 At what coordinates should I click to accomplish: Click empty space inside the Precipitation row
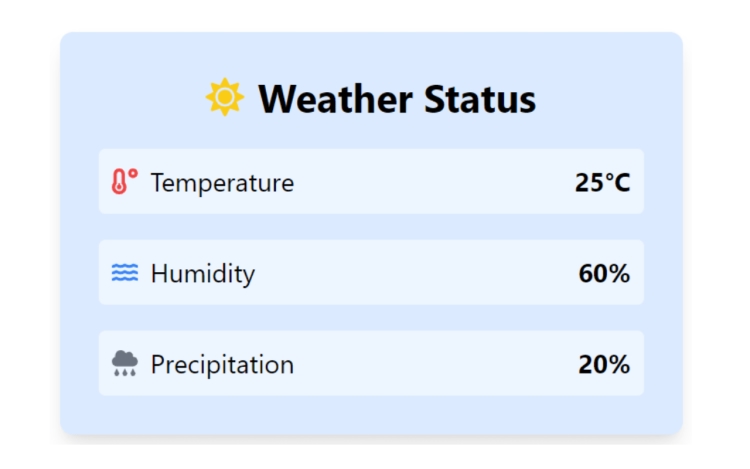430,363
